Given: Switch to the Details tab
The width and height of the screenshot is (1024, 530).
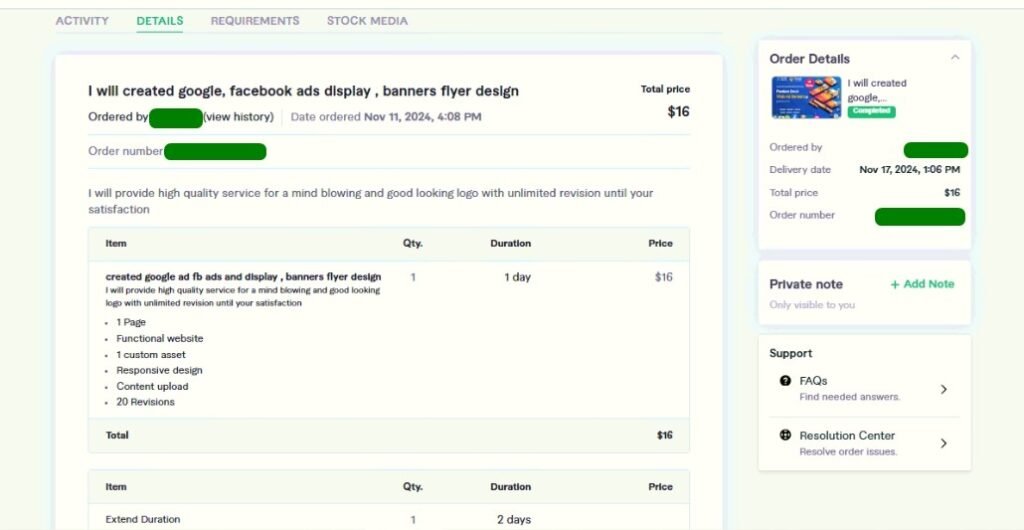Looking at the screenshot, I should [160, 21].
